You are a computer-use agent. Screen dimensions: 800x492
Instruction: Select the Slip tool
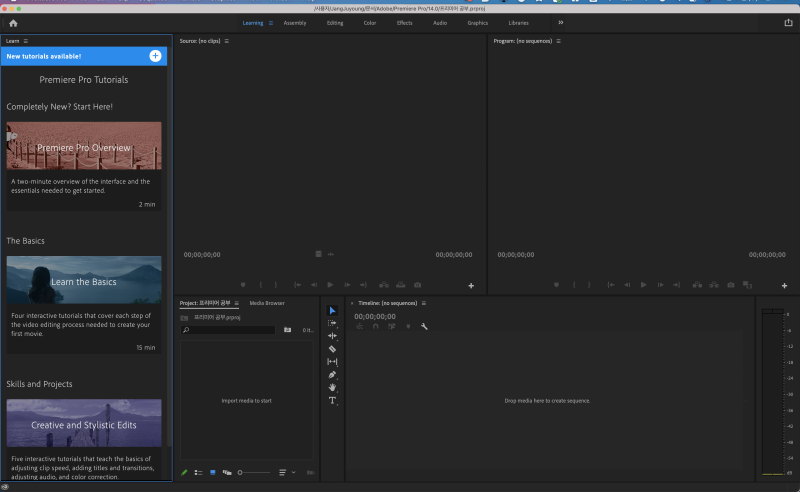[x=332, y=362]
